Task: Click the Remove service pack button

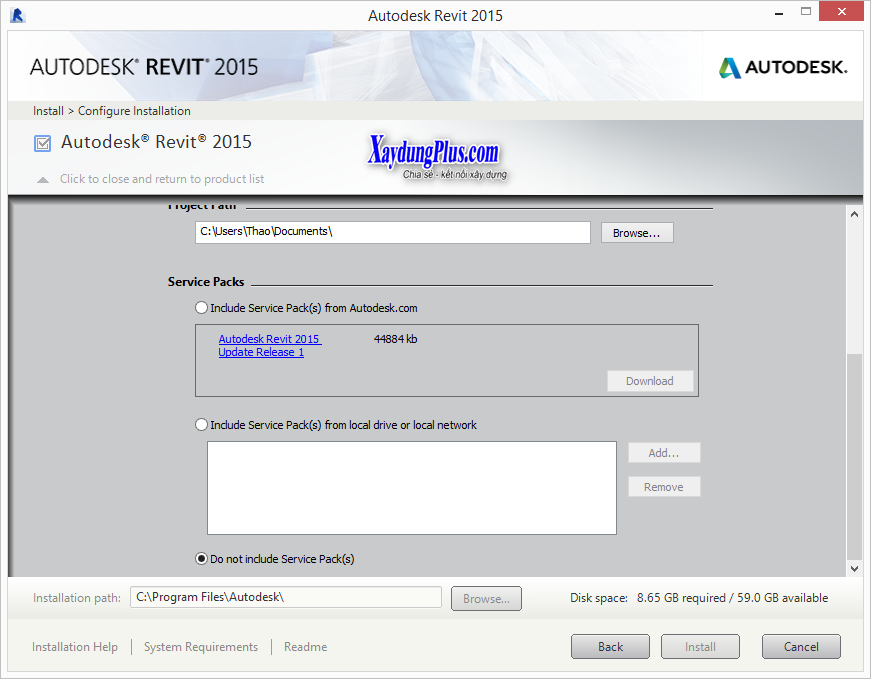Action: point(664,487)
